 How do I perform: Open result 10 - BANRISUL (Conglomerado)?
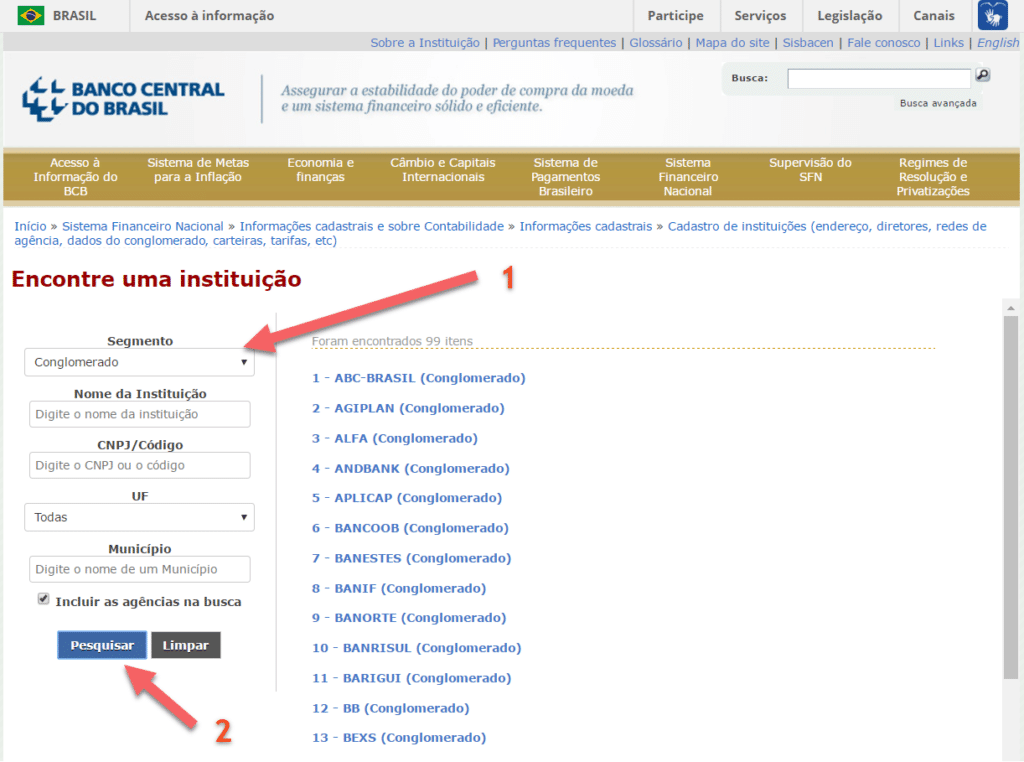[417, 648]
